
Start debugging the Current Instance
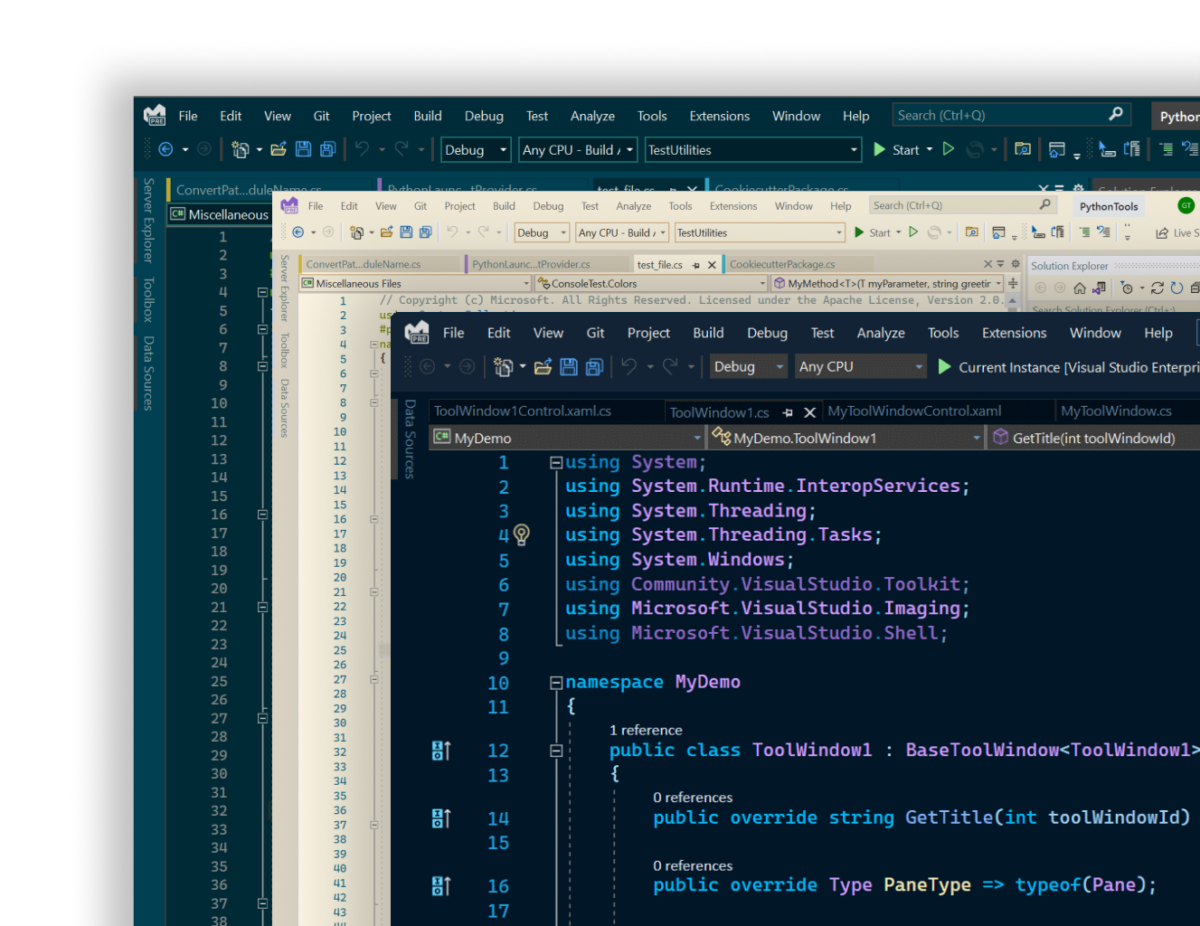point(944,366)
